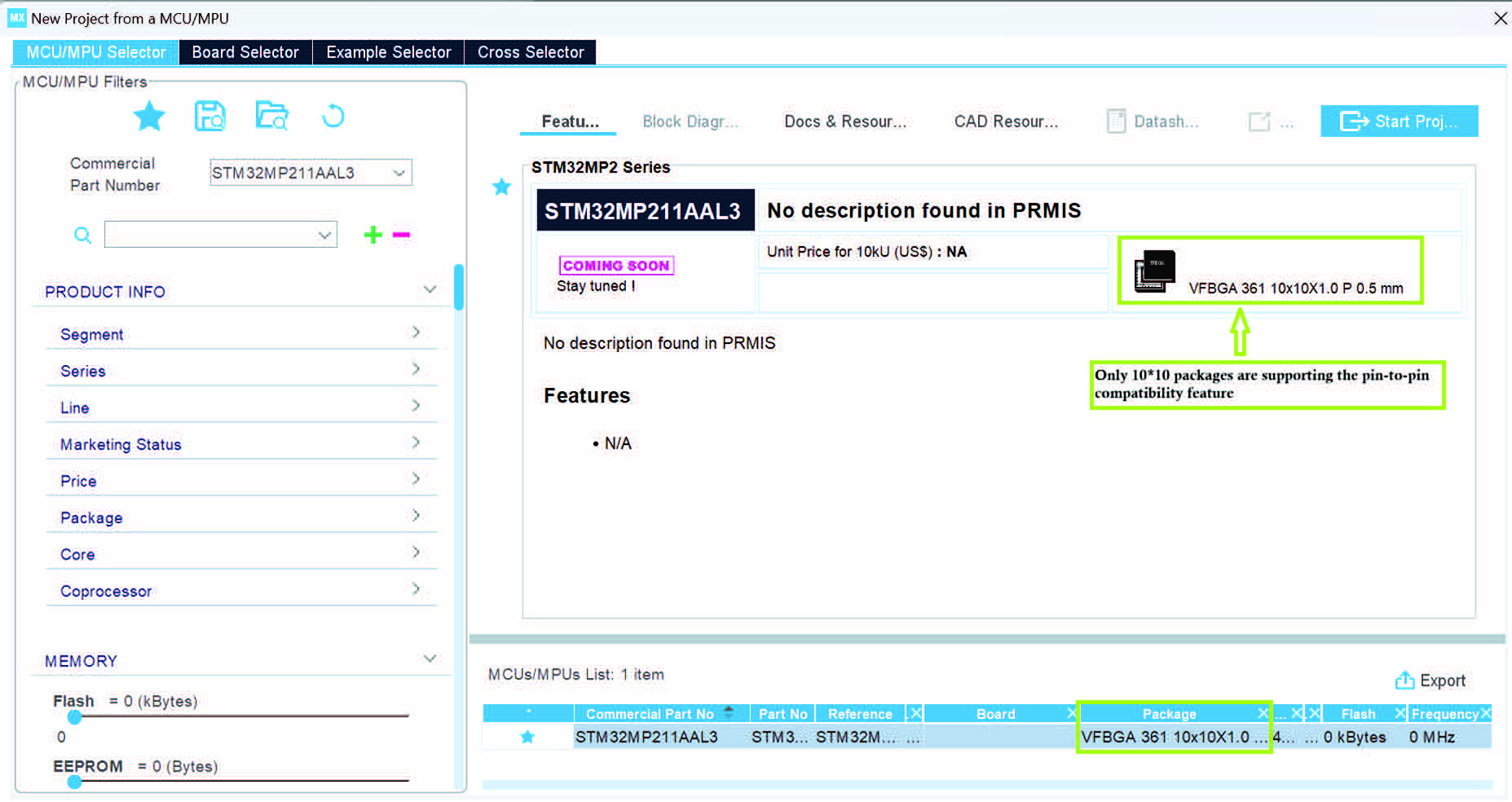Click the Board column header
The height and width of the screenshot is (802, 1512).
(995, 714)
